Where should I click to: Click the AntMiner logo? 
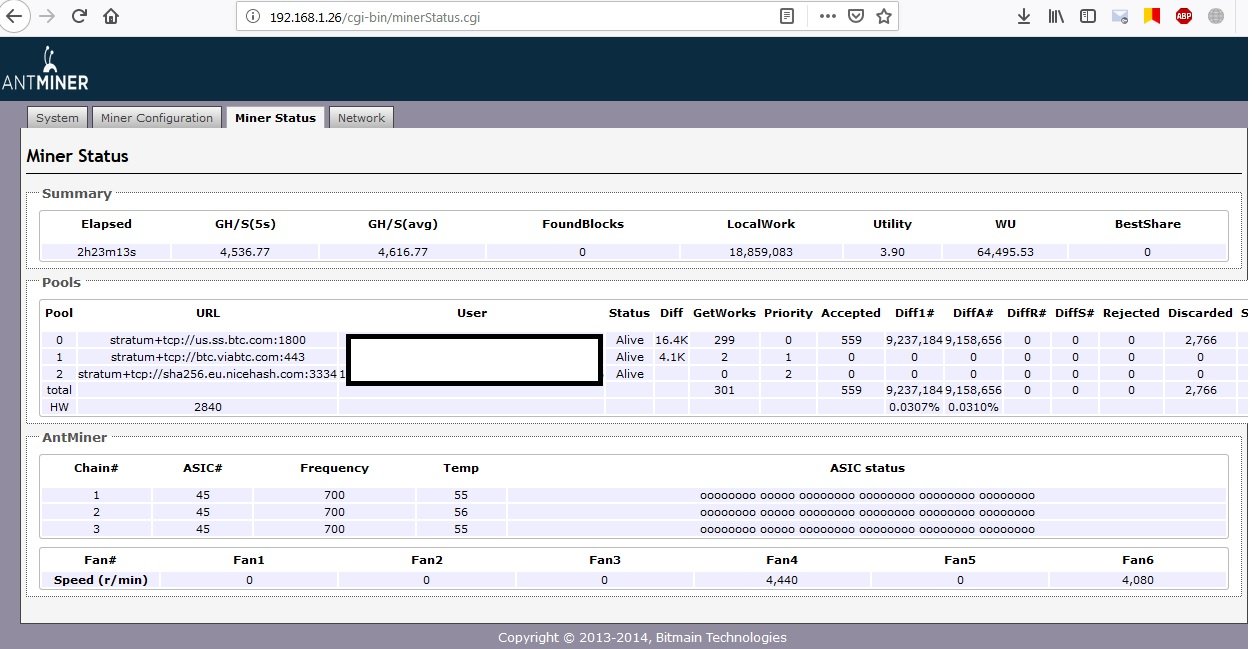pyautogui.click(x=44, y=69)
